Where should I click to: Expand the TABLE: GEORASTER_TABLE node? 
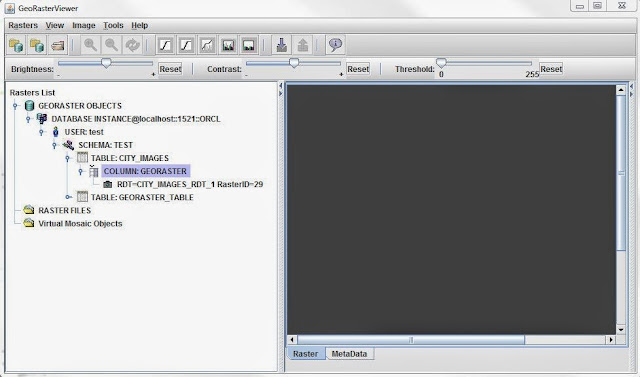click(68, 197)
